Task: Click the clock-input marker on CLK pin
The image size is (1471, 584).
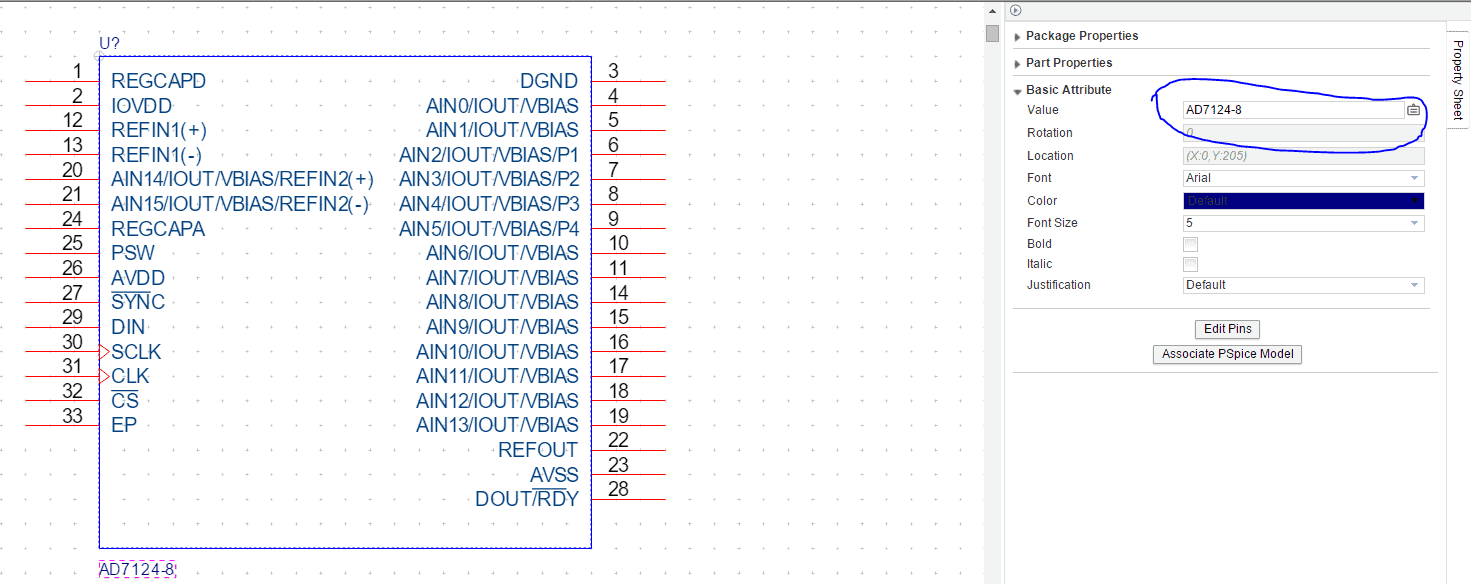Action: 104,376
